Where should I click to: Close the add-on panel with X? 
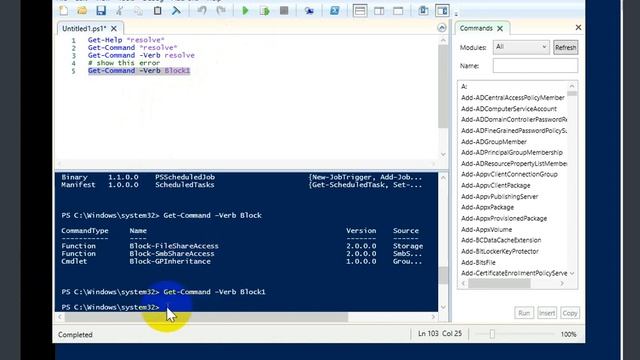point(578,27)
